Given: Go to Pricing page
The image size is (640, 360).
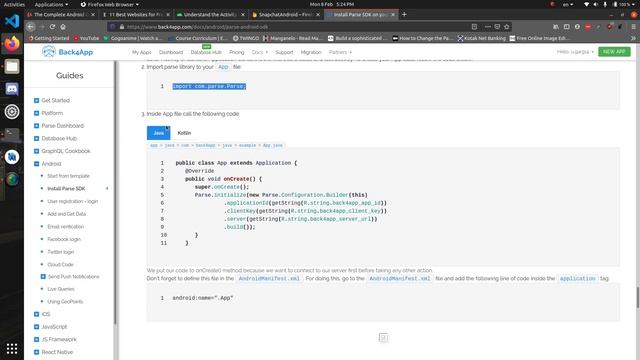Looking at the screenshot, I should [x=237, y=52].
